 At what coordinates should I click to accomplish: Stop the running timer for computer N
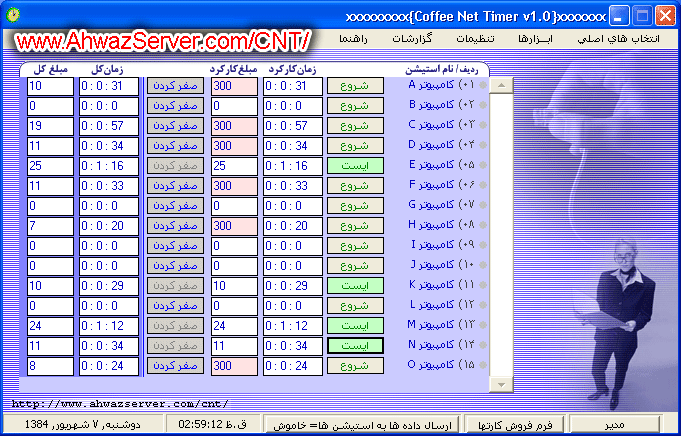355,346
